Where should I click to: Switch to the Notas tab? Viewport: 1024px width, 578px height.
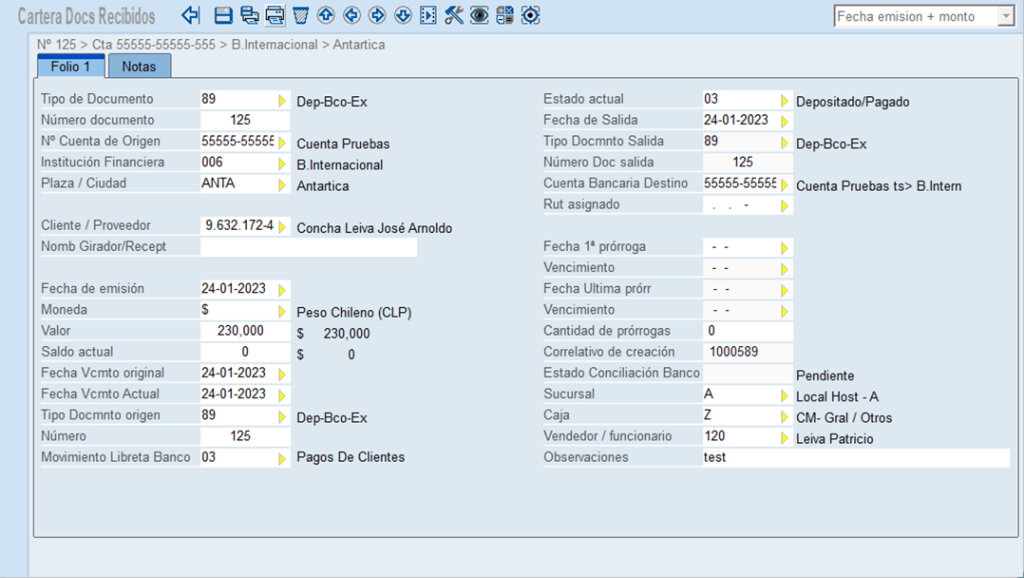[139, 66]
